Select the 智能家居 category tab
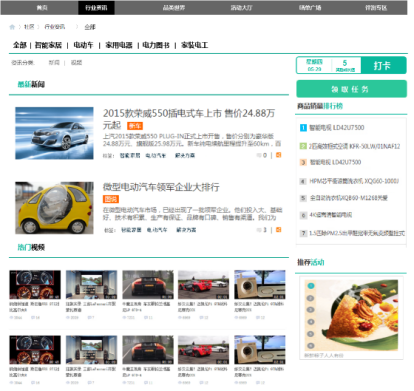Image resolution: width=414 pixels, height=391 pixels. [x=48, y=45]
